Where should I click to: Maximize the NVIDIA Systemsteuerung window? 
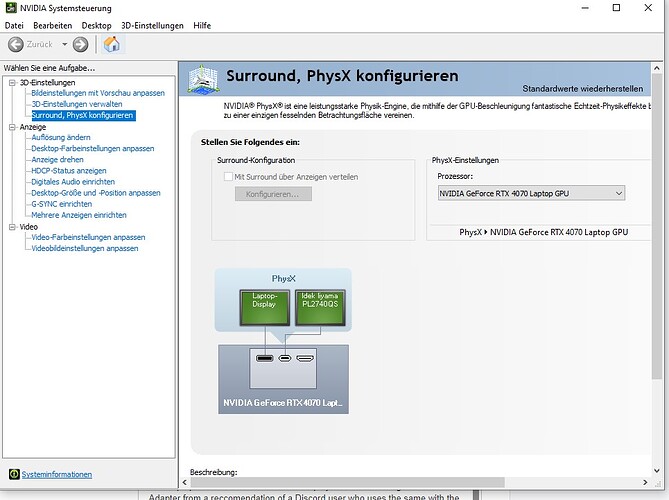[x=617, y=8]
